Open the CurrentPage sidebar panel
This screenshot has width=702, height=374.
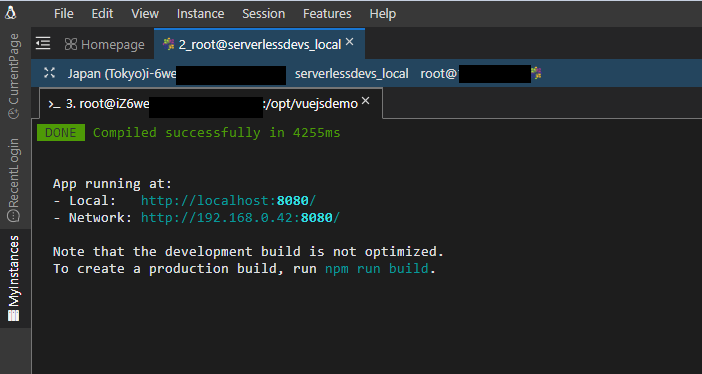coord(14,76)
